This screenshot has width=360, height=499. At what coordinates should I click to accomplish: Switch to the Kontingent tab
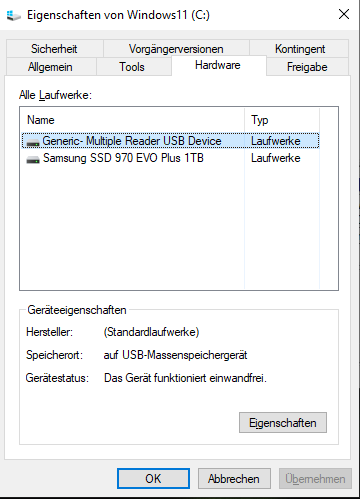click(x=299, y=49)
